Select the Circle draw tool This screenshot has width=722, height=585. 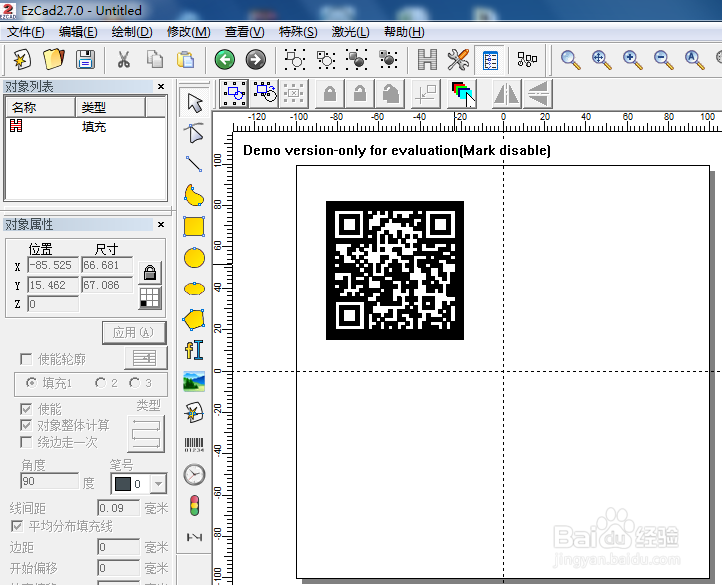coord(194,257)
